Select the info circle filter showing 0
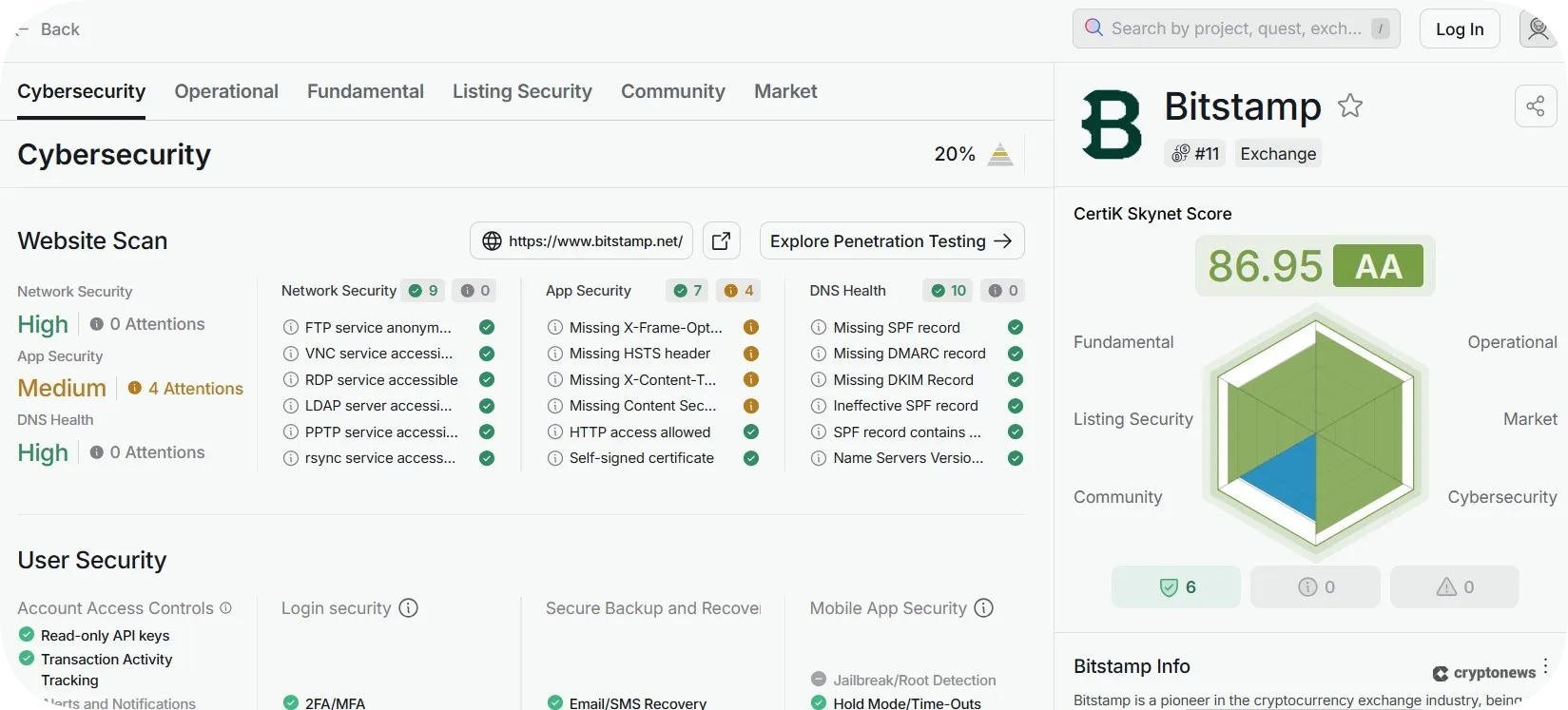Viewport: 1568px width, 710px height. click(1315, 587)
